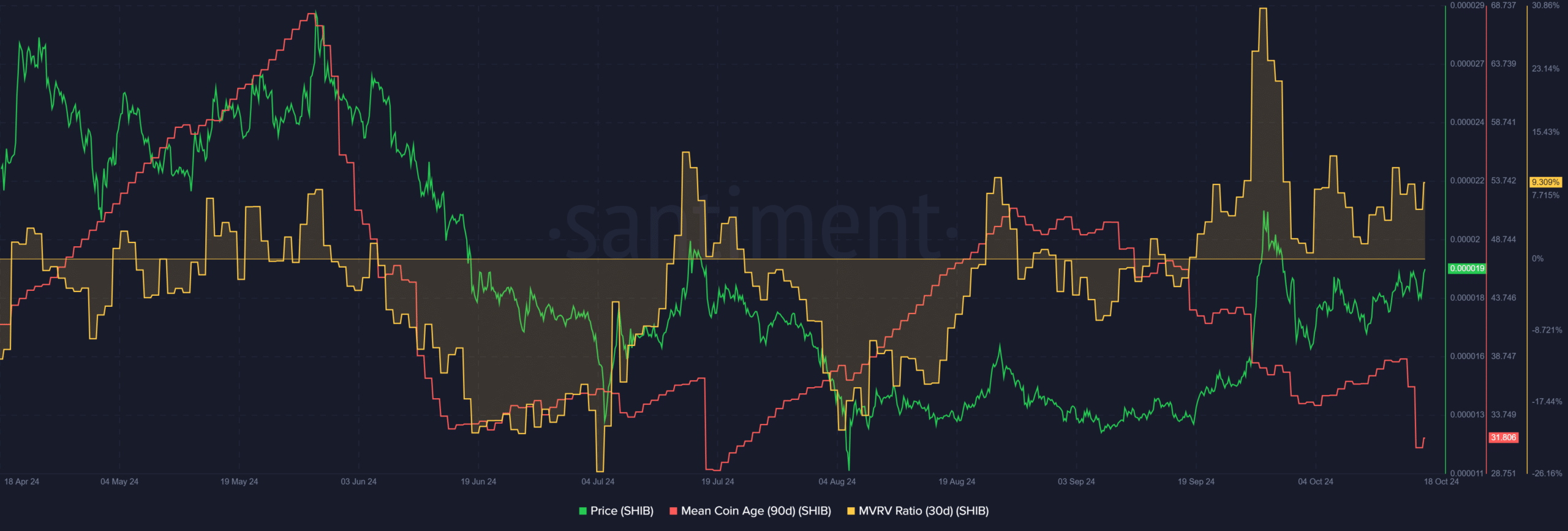Toggle the MVRV Ratio (30d) (SHIB) label
The height and width of the screenshot is (531, 1568).
(924, 511)
